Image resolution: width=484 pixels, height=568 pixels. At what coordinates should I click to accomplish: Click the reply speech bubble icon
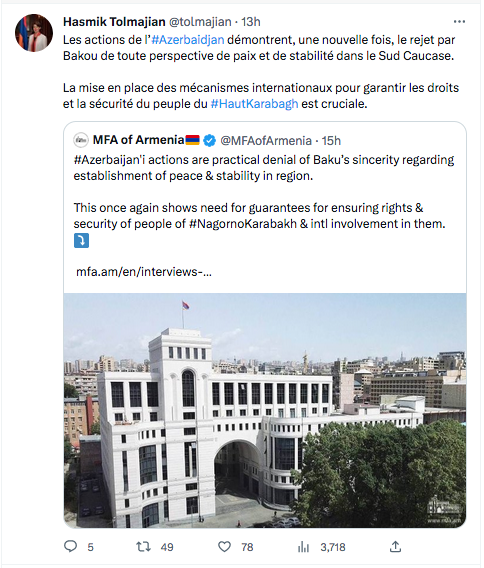point(70,546)
